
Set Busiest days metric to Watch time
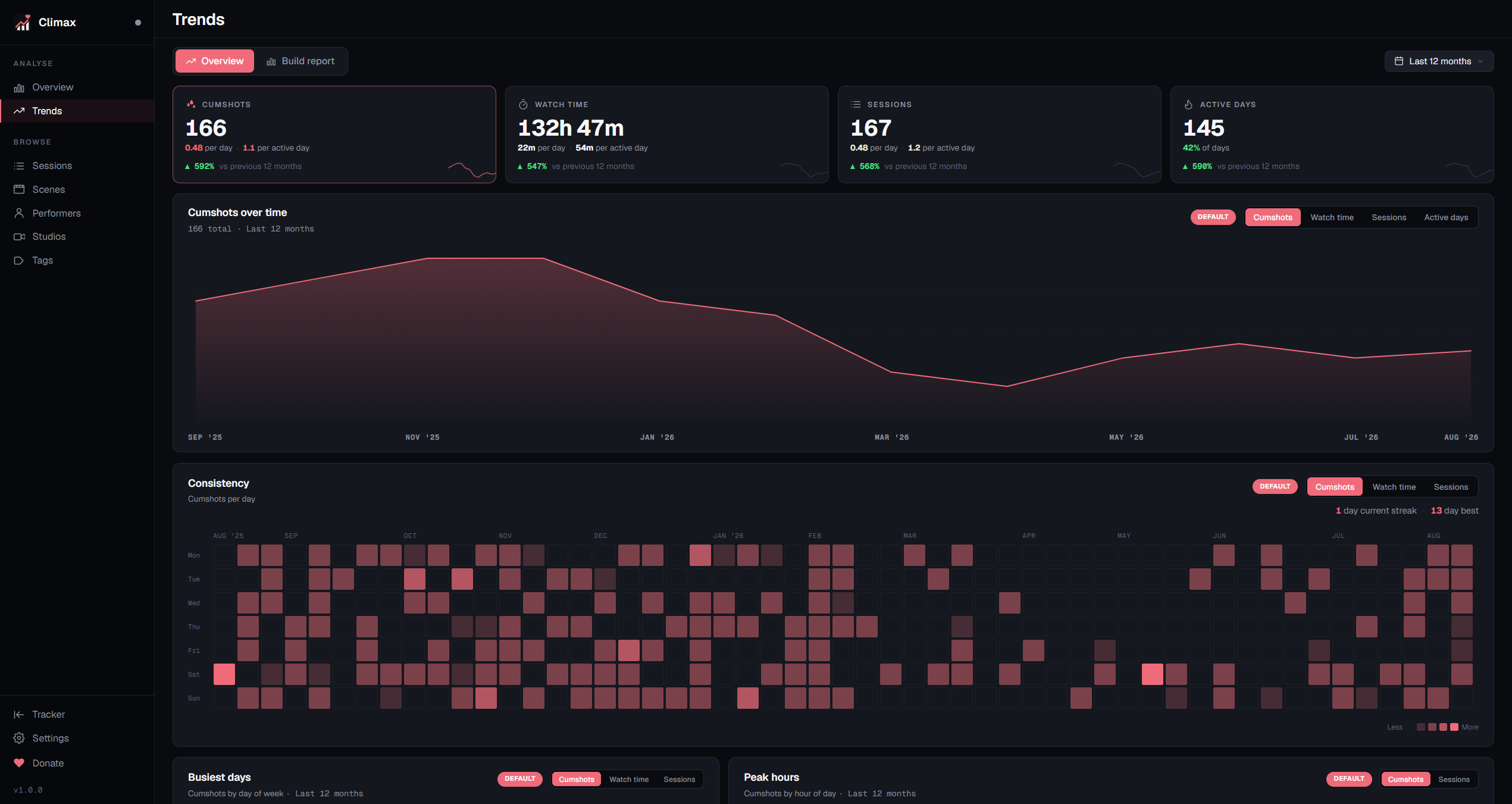tap(629, 779)
